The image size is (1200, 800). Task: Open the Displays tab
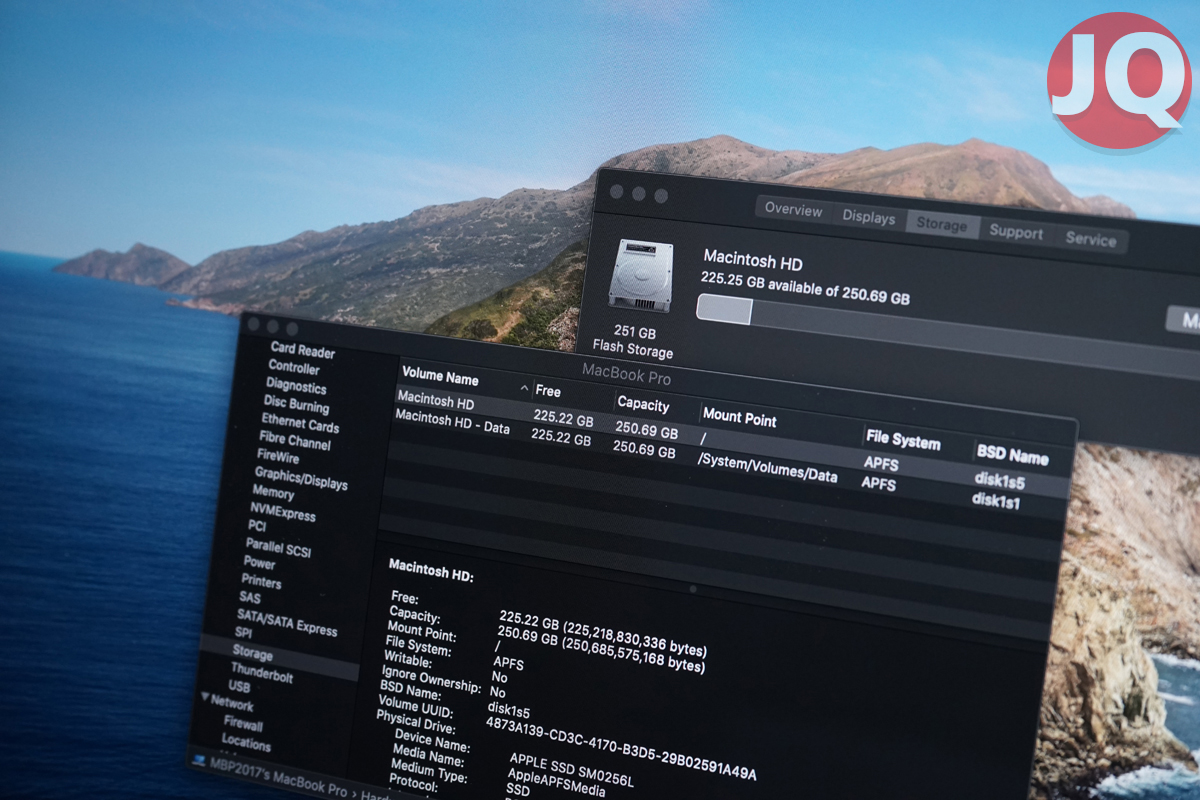click(x=868, y=216)
